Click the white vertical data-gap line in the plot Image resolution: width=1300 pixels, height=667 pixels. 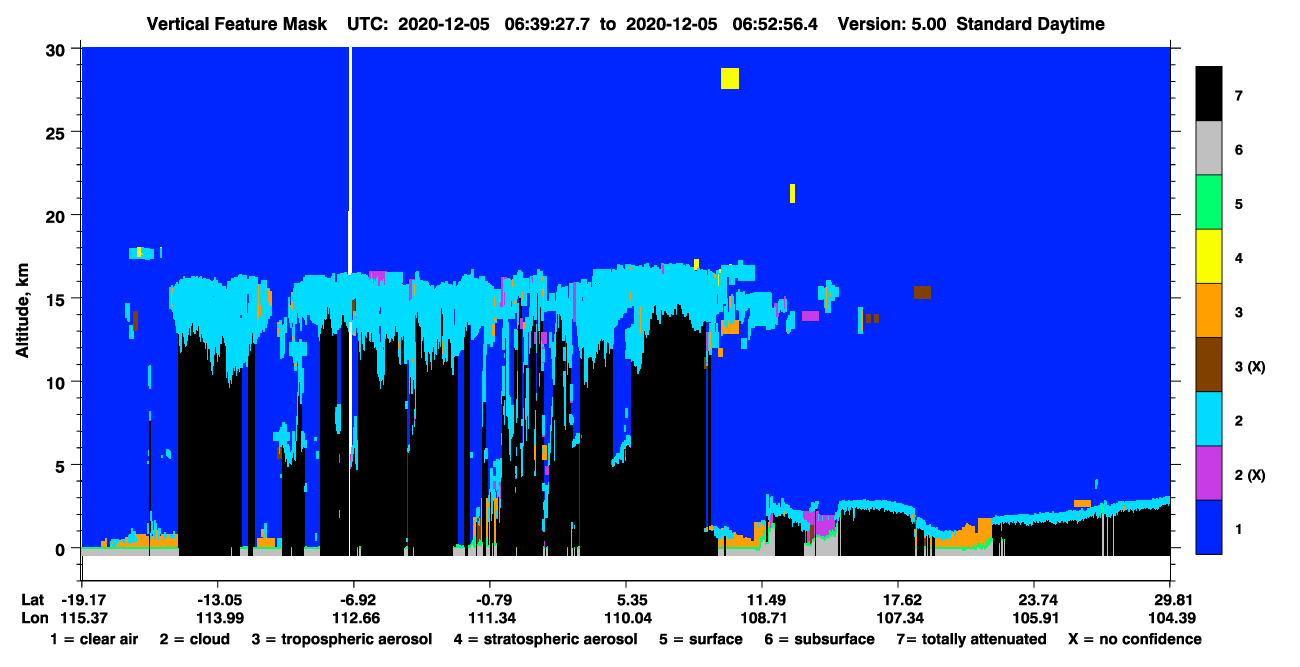(350, 160)
